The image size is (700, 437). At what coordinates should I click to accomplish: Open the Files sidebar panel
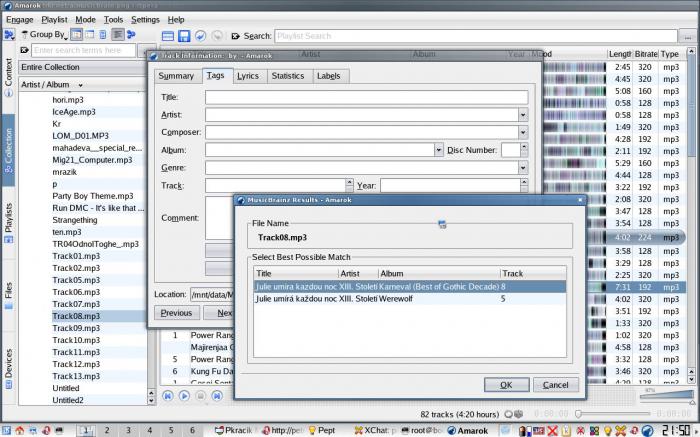8,295
